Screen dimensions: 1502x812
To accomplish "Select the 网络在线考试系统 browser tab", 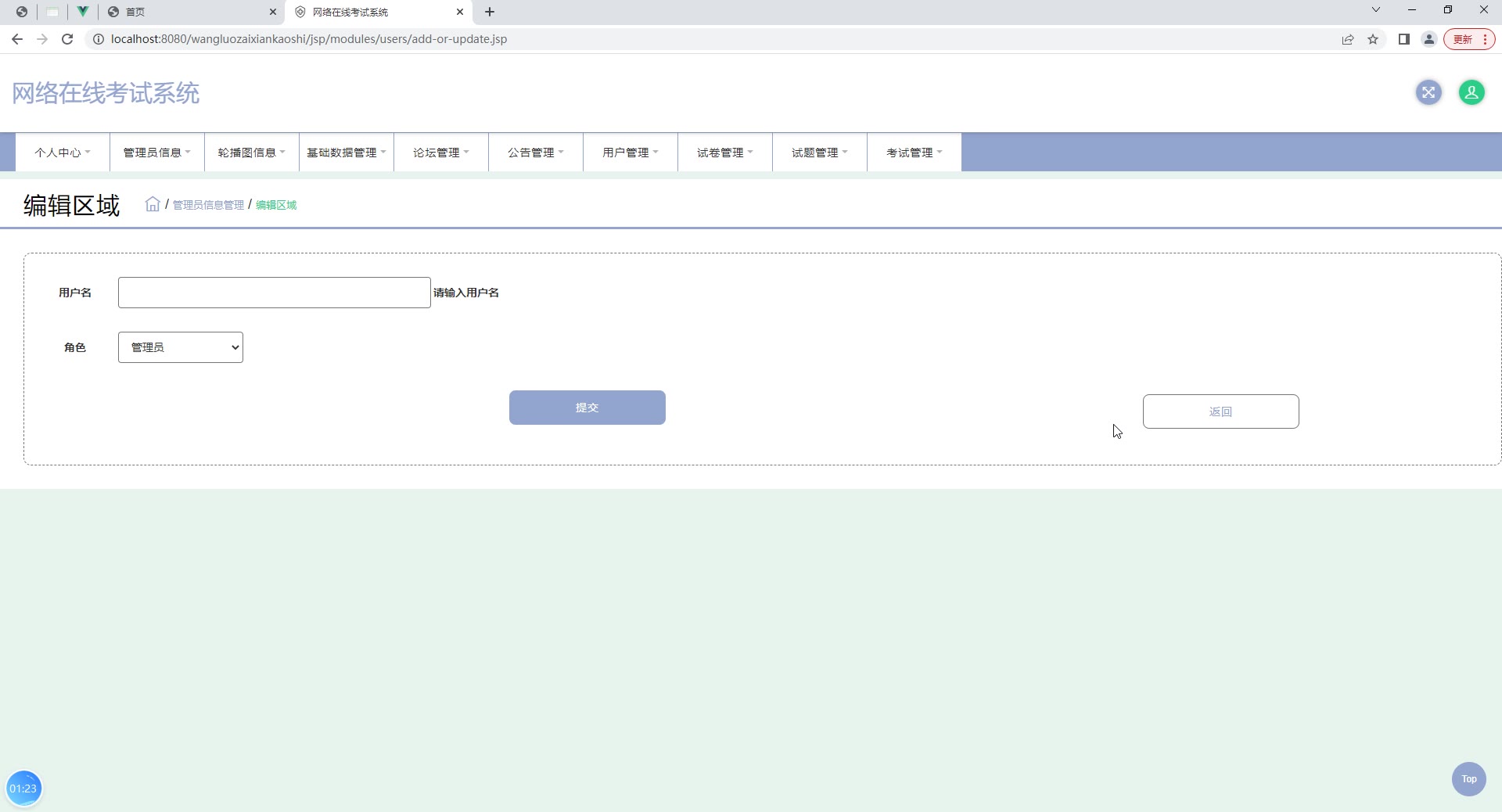I will (x=379, y=12).
